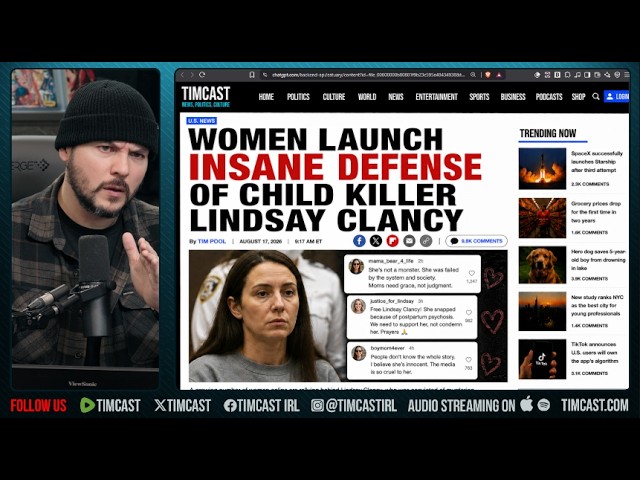
Task: Open the CULTURE nav item
Action: [334, 97]
